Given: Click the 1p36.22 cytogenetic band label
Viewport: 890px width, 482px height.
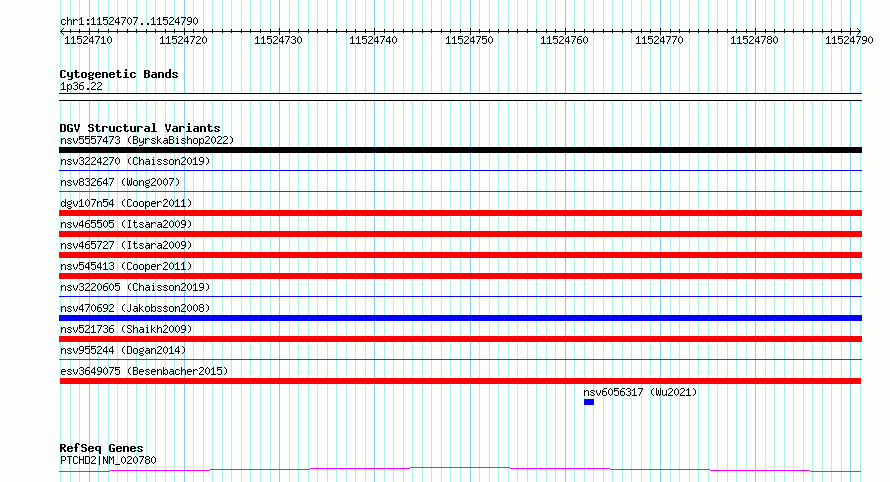Looking at the screenshot, I should (x=81, y=86).
